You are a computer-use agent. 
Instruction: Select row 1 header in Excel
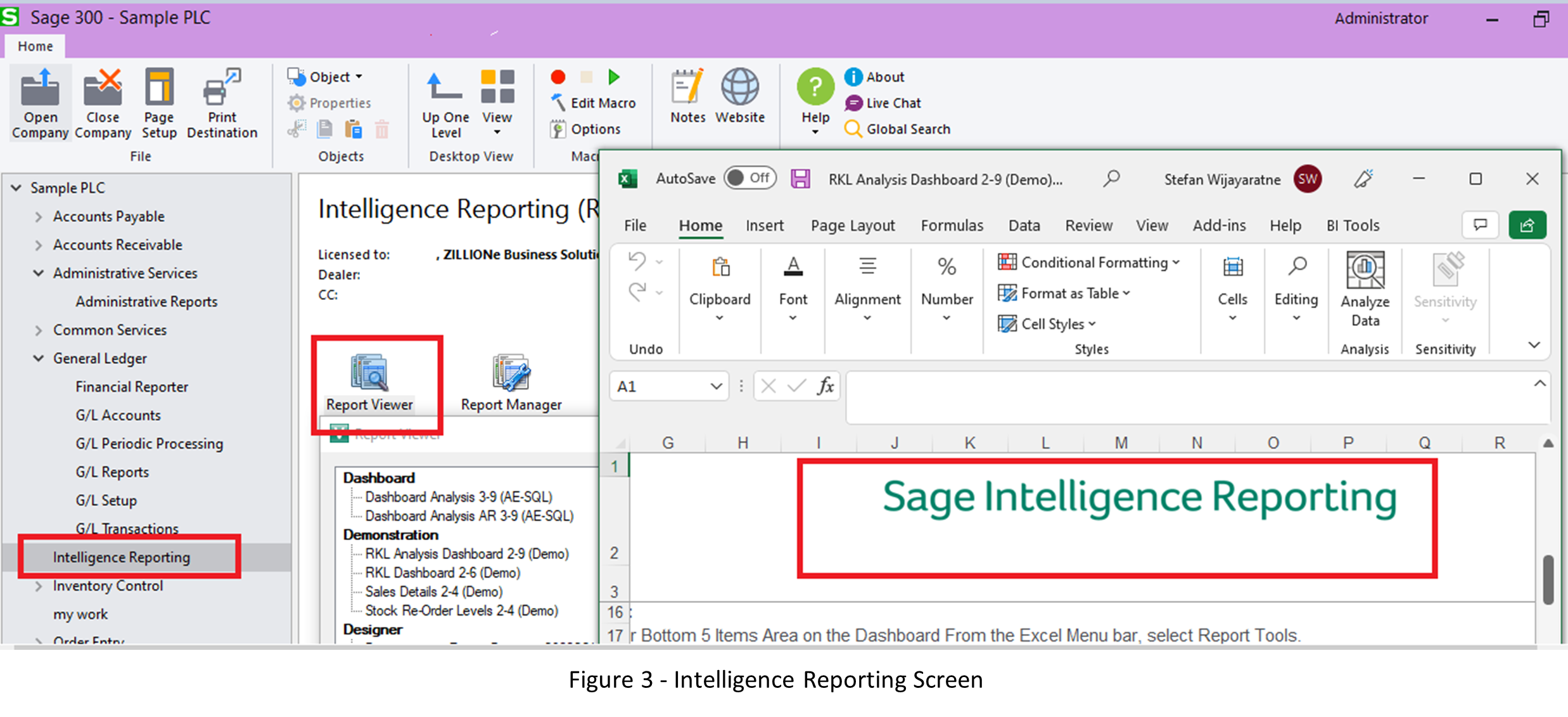(614, 467)
